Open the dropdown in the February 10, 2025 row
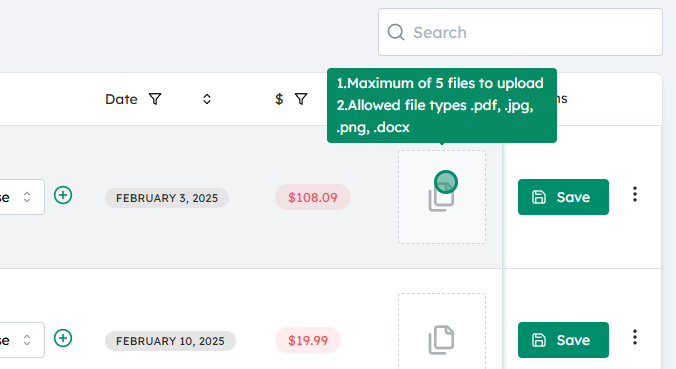The height and width of the screenshot is (369, 676). click(x=22, y=340)
